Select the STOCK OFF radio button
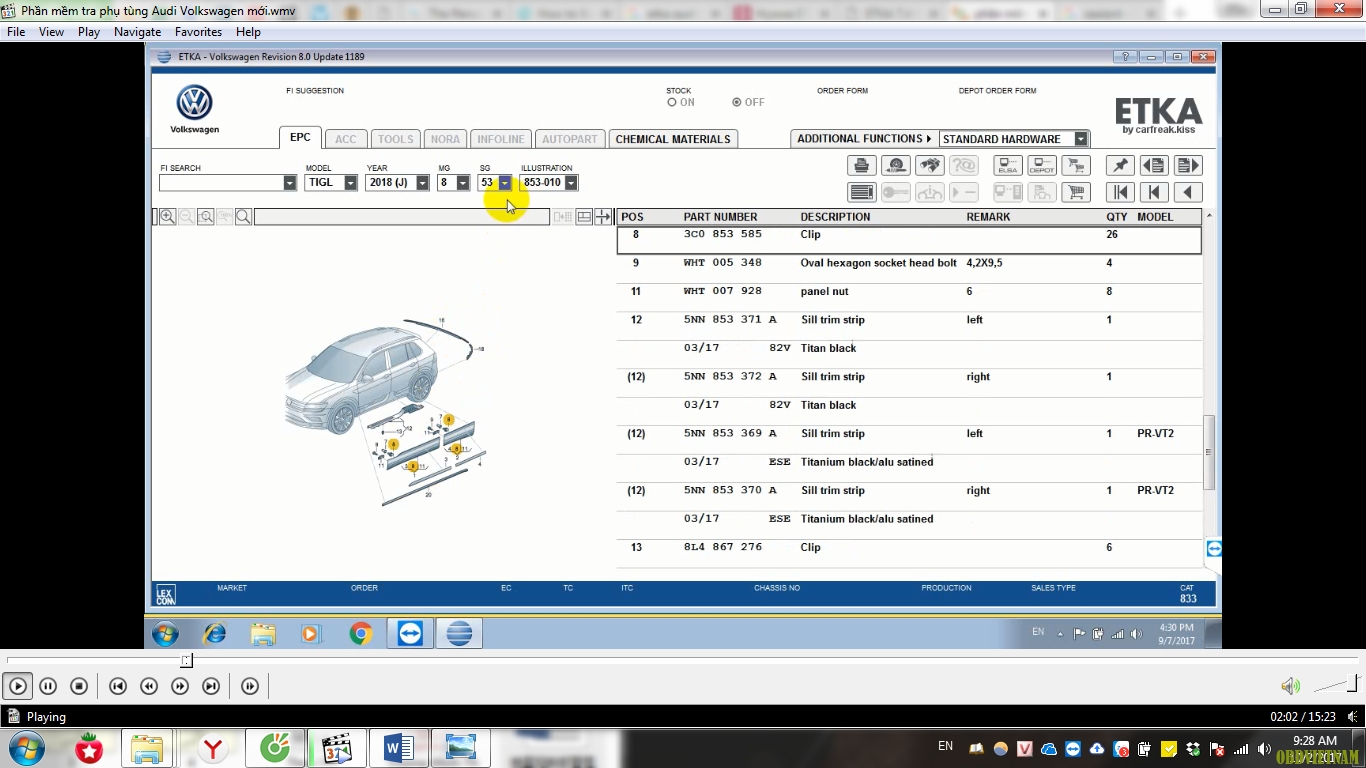Screen dimensions: 1366x768 click(x=737, y=102)
